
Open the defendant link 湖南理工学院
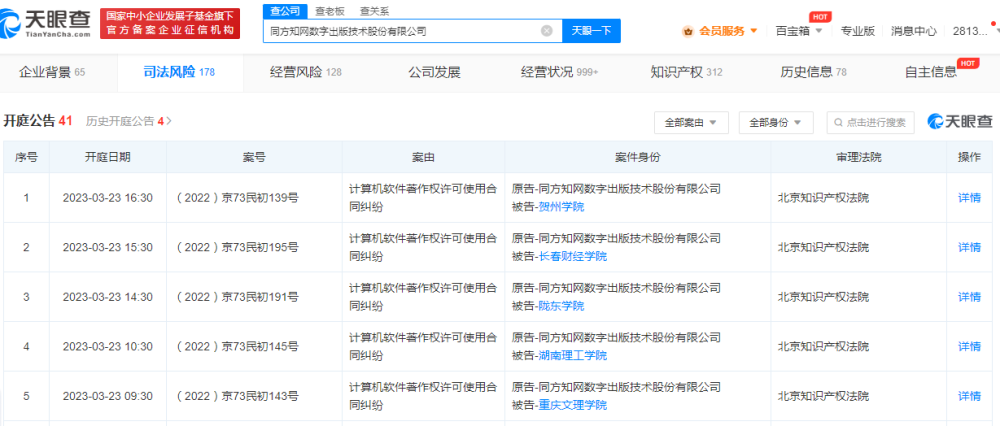(573, 356)
